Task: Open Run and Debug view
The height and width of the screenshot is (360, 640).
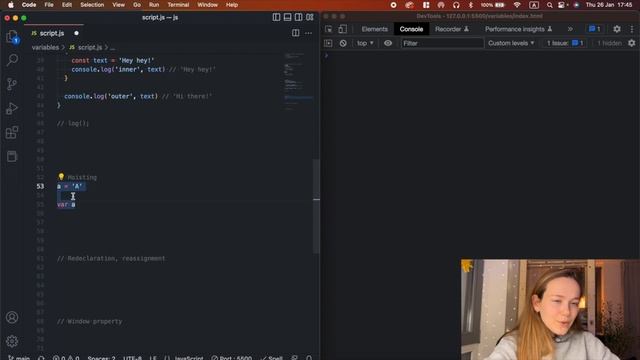Action: click(12, 108)
